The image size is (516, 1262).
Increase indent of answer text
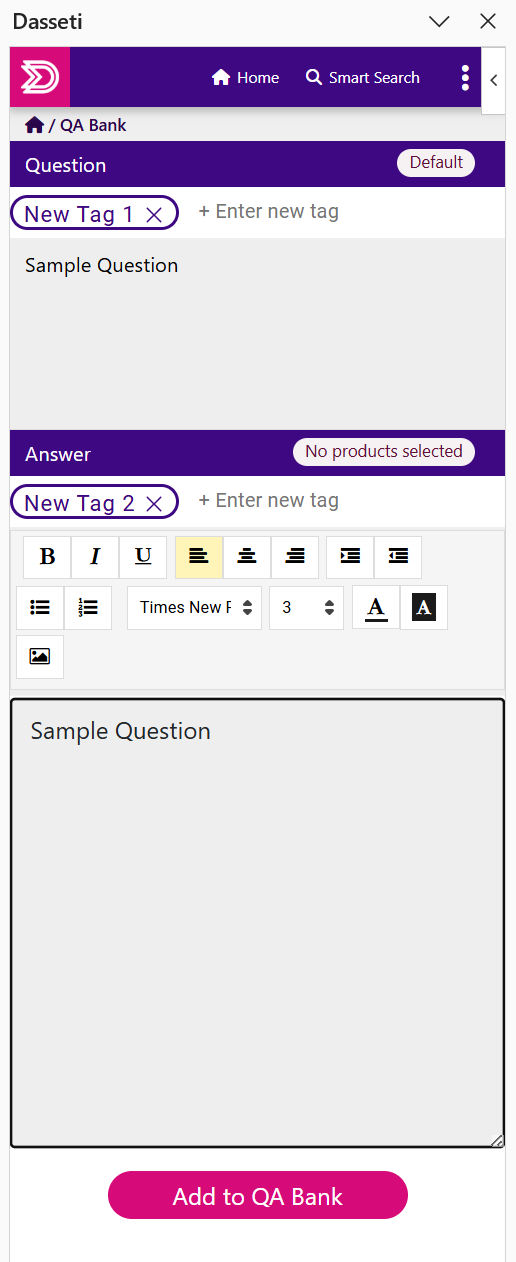tap(350, 558)
